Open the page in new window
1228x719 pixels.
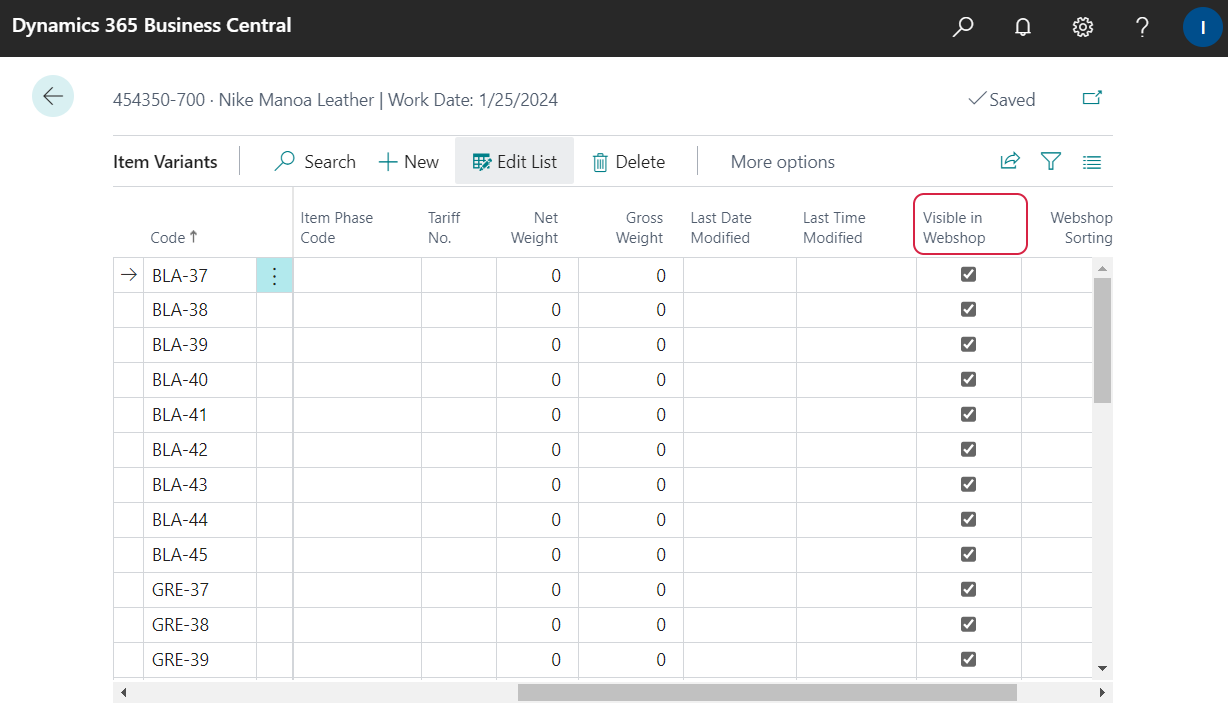pyautogui.click(x=1092, y=98)
